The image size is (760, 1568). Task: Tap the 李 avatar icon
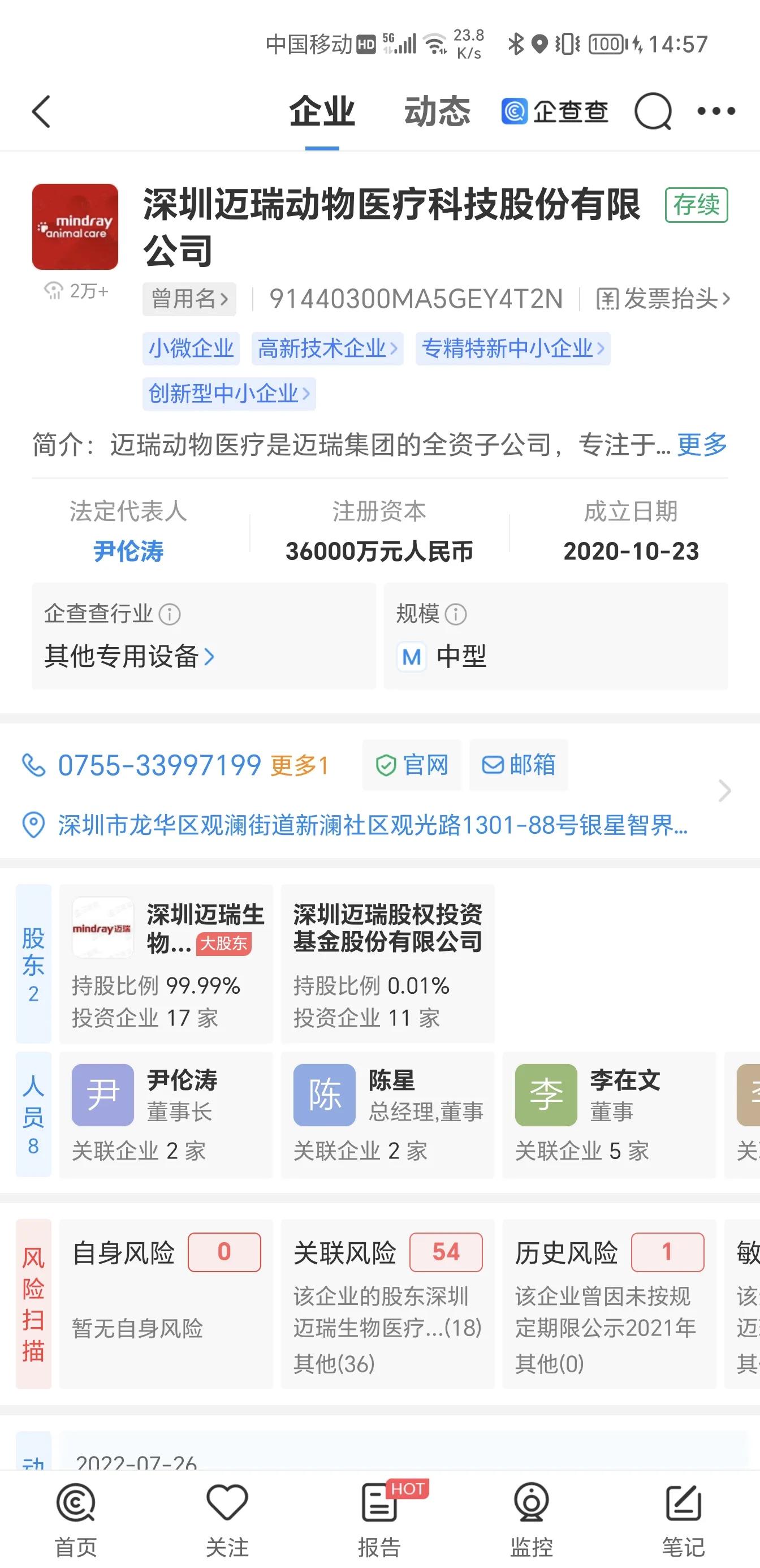point(546,1095)
